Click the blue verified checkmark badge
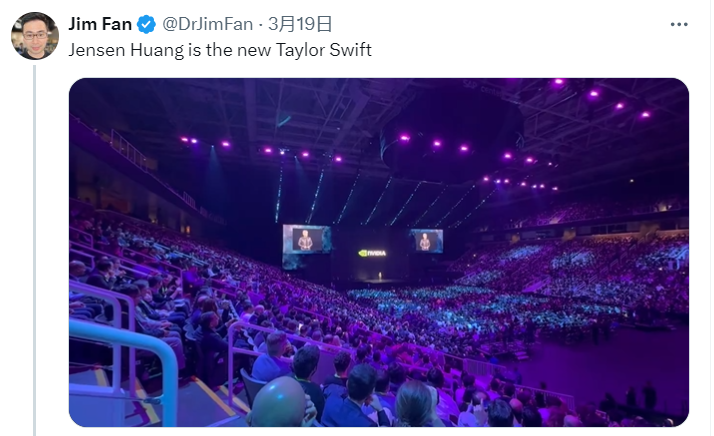The width and height of the screenshot is (714, 436). pos(147,24)
